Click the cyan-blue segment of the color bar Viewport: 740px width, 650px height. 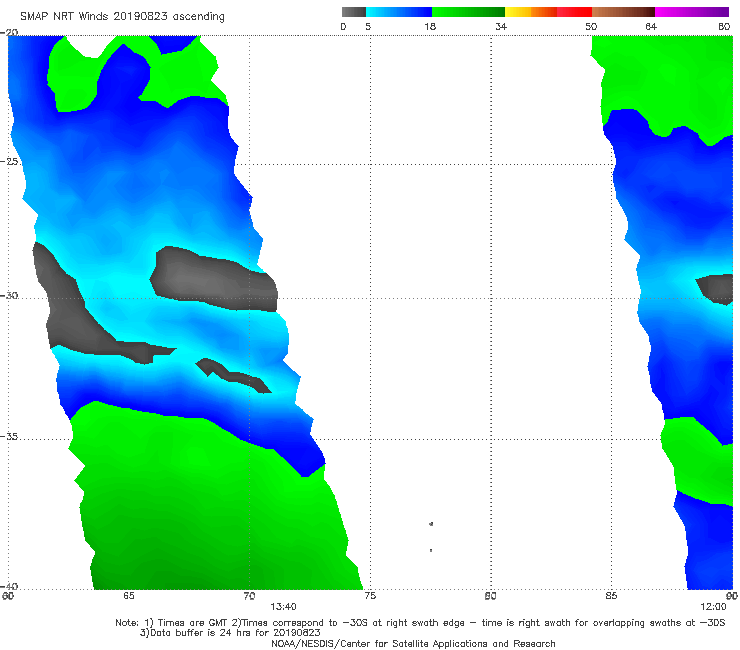399,12
